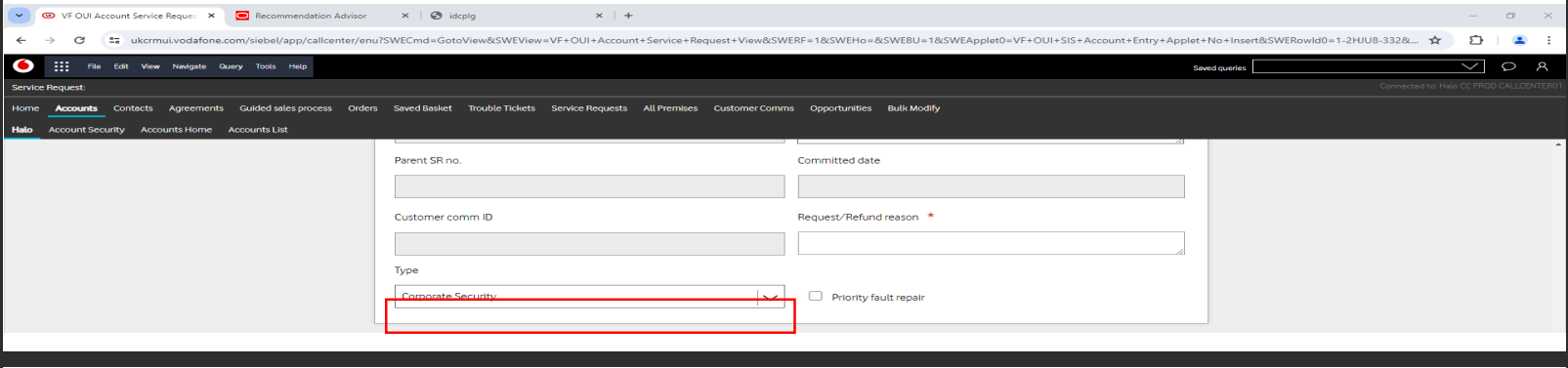This screenshot has width=1568, height=368.
Task: Open the Accounts Home view
Action: [x=176, y=130]
